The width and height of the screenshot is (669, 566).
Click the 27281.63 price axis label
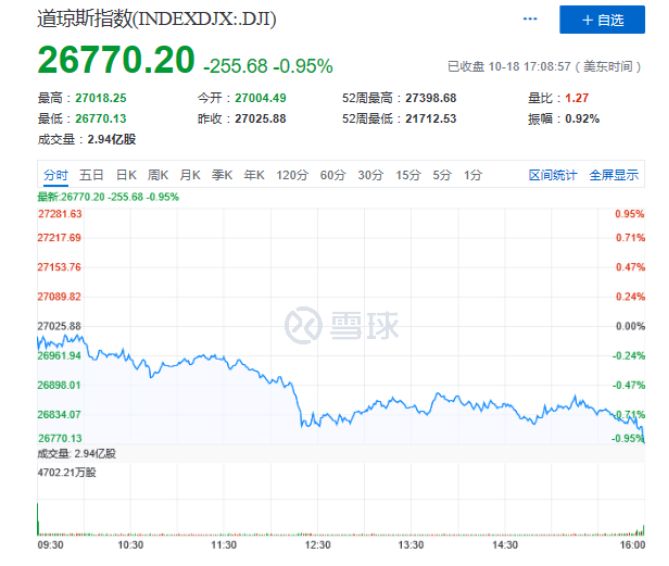coord(60,214)
